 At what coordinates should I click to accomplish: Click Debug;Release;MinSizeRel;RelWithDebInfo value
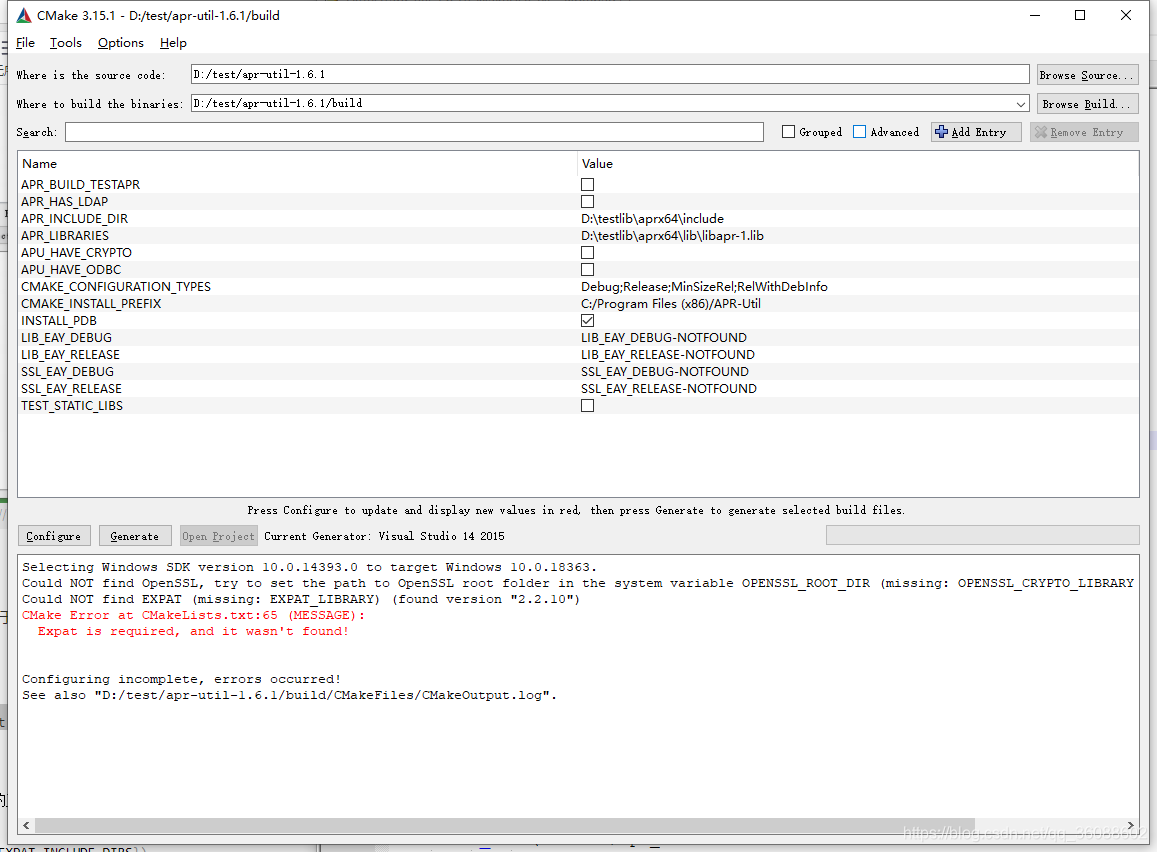click(704, 286)
